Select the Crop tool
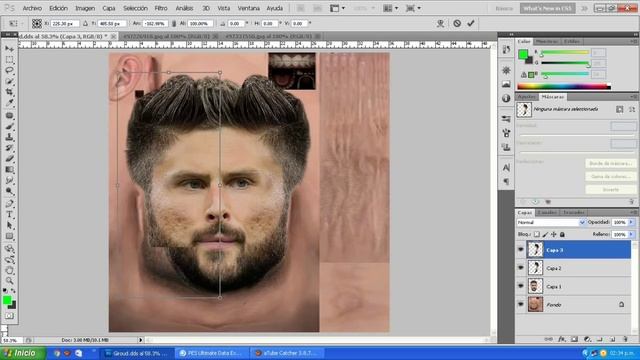Screen dimensions: 640x360 [9, 92]
